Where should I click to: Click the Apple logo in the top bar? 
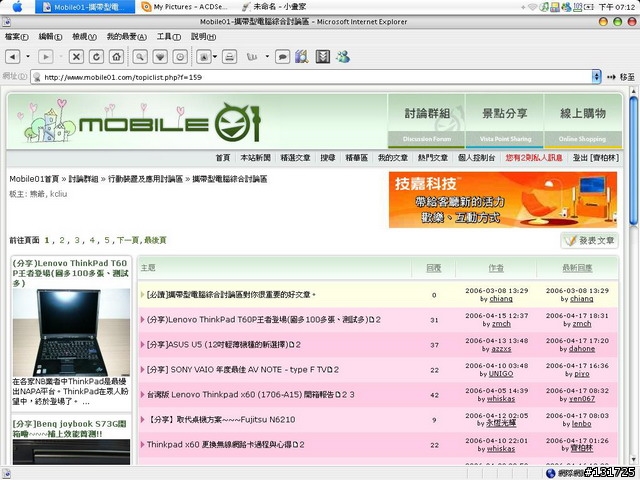17,7
